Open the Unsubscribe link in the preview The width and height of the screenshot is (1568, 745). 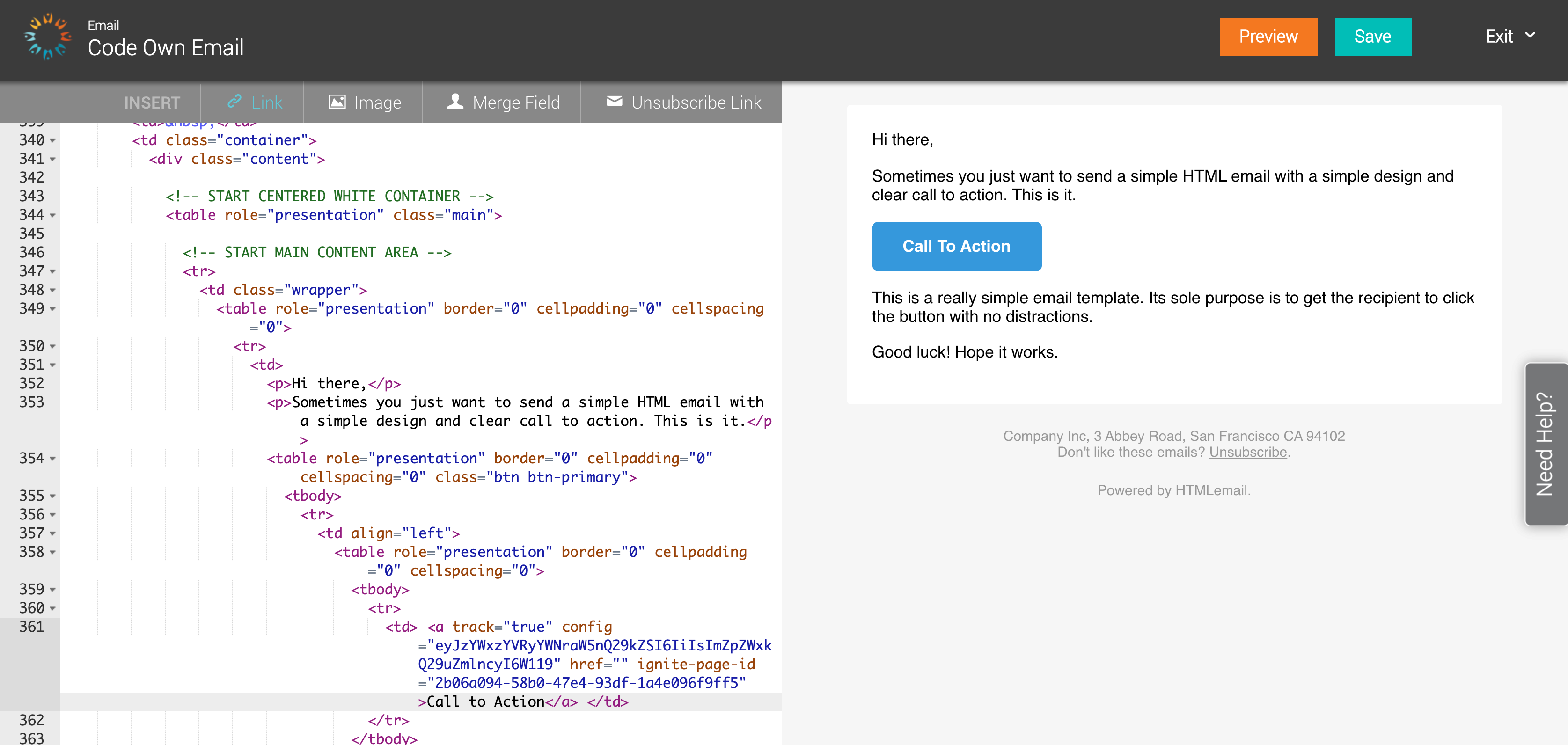[x=1247, y=452]
